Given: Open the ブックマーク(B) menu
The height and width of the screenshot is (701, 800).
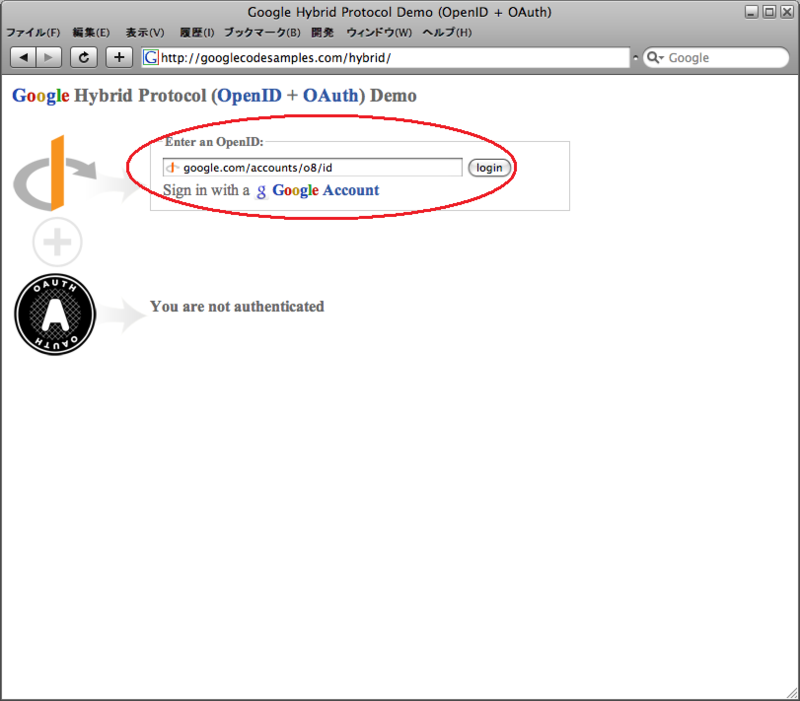Looking at the screenshot, I should click(x=262, y=33).
